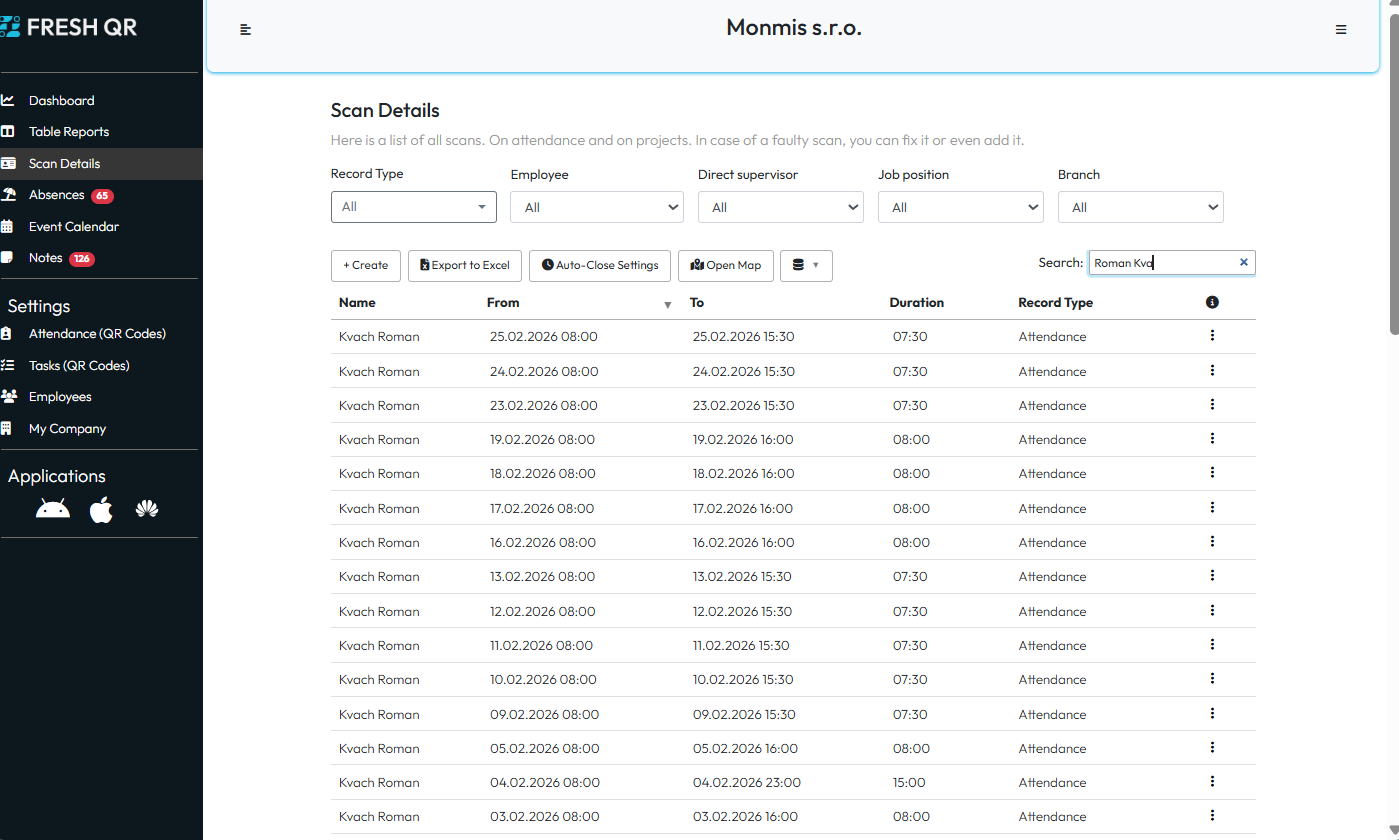Viewport: 1399px width, 840px height.
Task: Collapse sidebar using top-left menu icon
Action: pyautogui.click(x=246, y=30)
